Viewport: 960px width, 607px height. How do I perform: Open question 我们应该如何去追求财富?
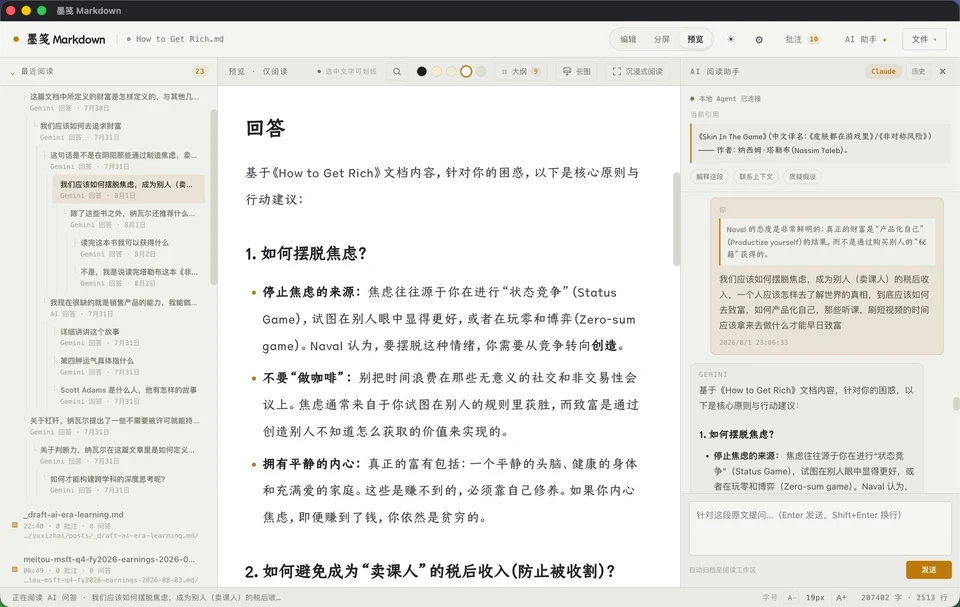coord(119,131)
